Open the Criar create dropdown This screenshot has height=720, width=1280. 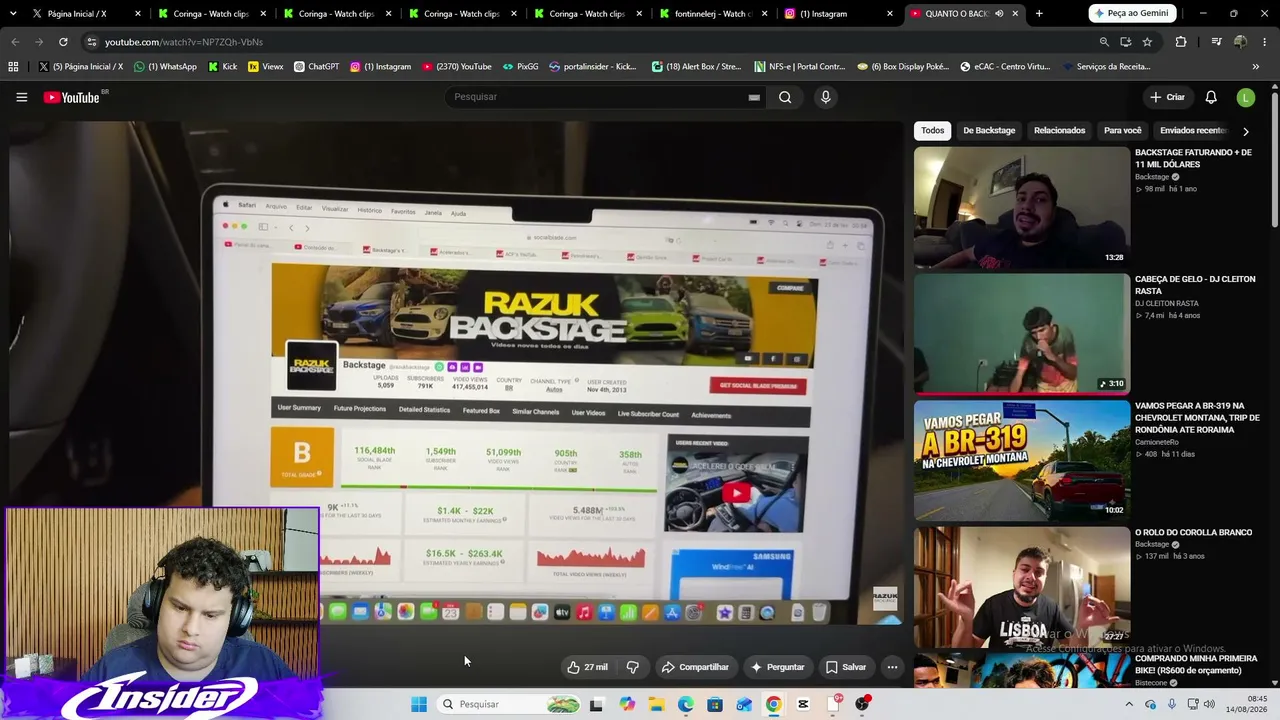click(x=1167, y=97)
